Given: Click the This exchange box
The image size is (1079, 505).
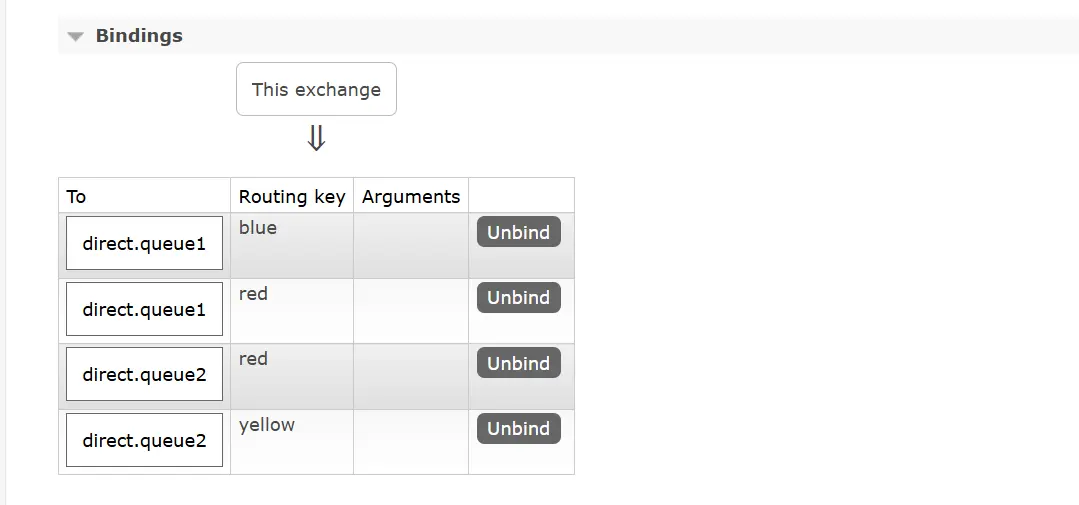Looking at the screenshot, I should (316, 89).
